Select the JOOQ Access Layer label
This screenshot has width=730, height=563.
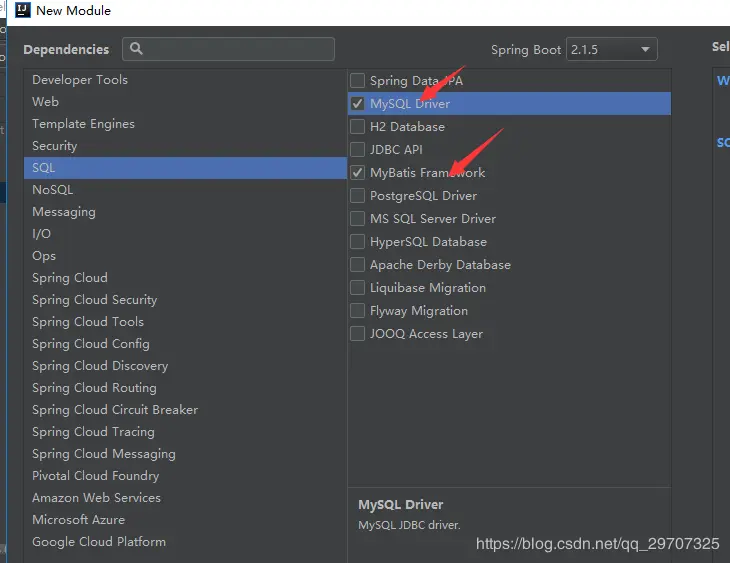426,334
